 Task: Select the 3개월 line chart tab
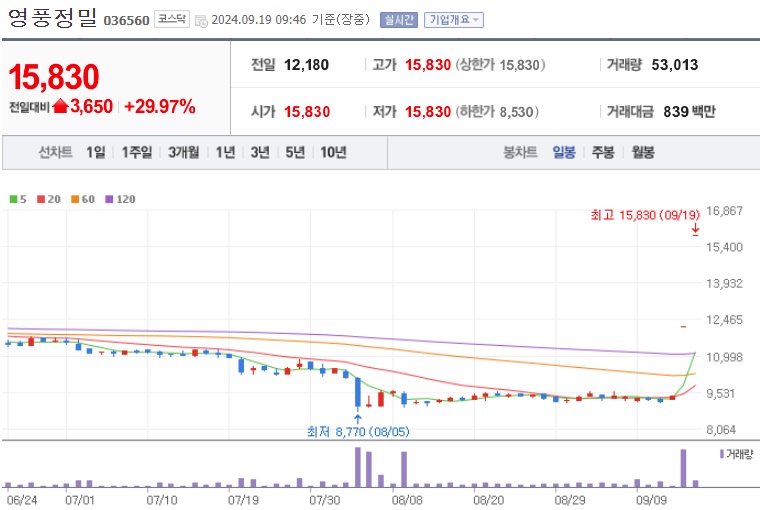(x=184, y=152)
